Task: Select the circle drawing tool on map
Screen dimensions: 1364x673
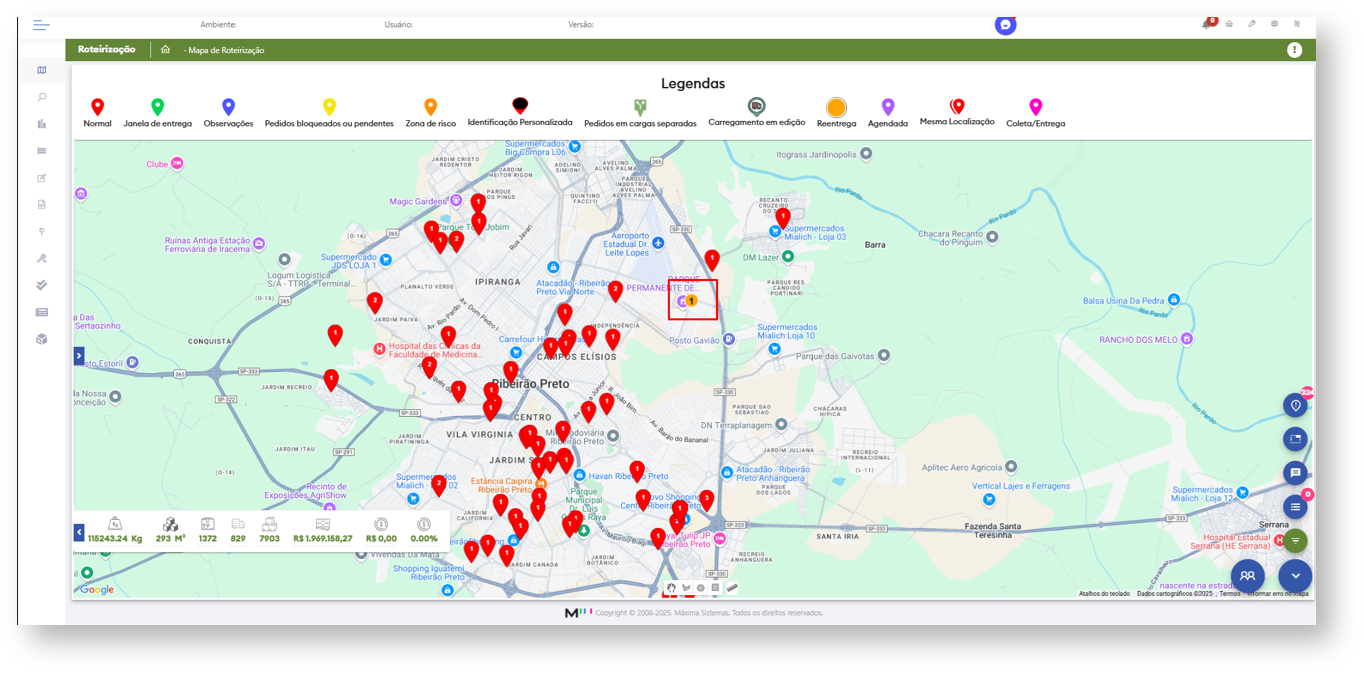Action: pos(700,588)
